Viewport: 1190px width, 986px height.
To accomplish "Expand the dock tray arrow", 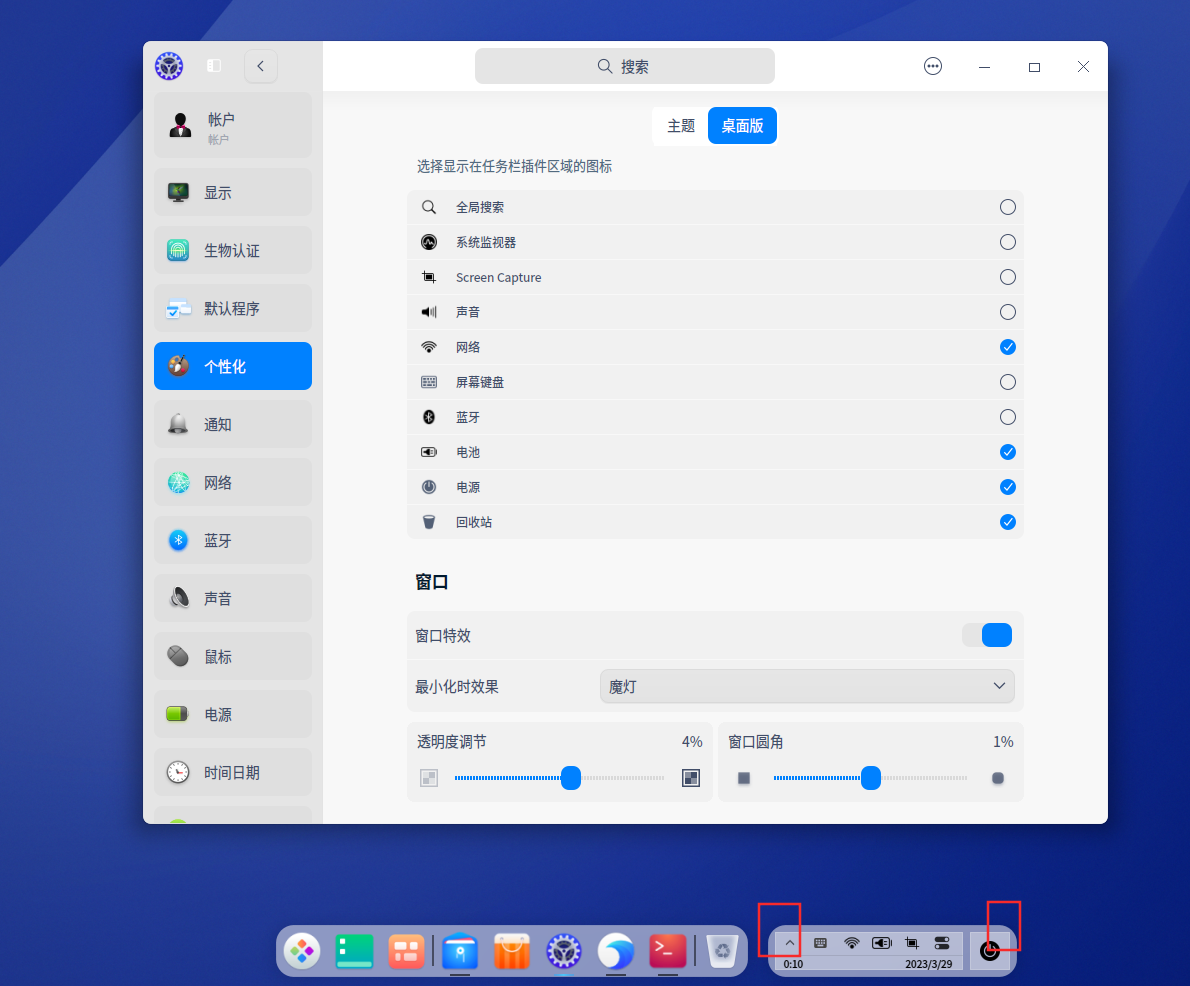I will point(789,943).
